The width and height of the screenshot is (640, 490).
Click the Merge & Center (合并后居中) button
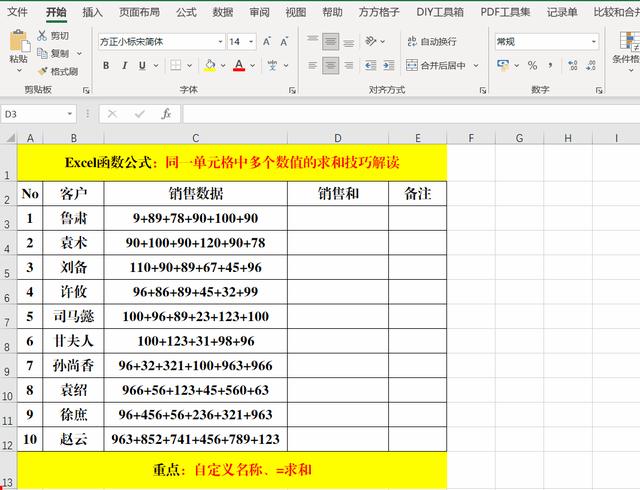(436, 65)
